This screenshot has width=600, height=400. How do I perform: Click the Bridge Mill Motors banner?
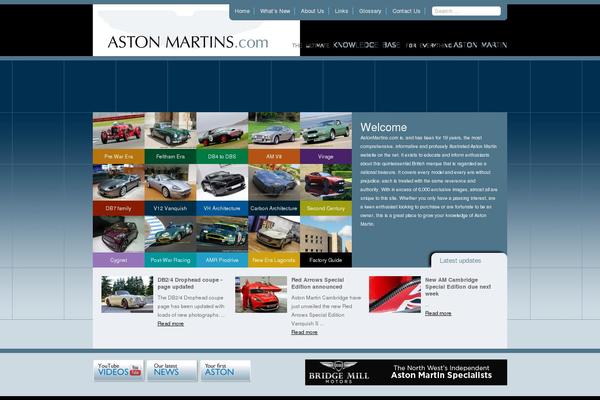[406, 372]
